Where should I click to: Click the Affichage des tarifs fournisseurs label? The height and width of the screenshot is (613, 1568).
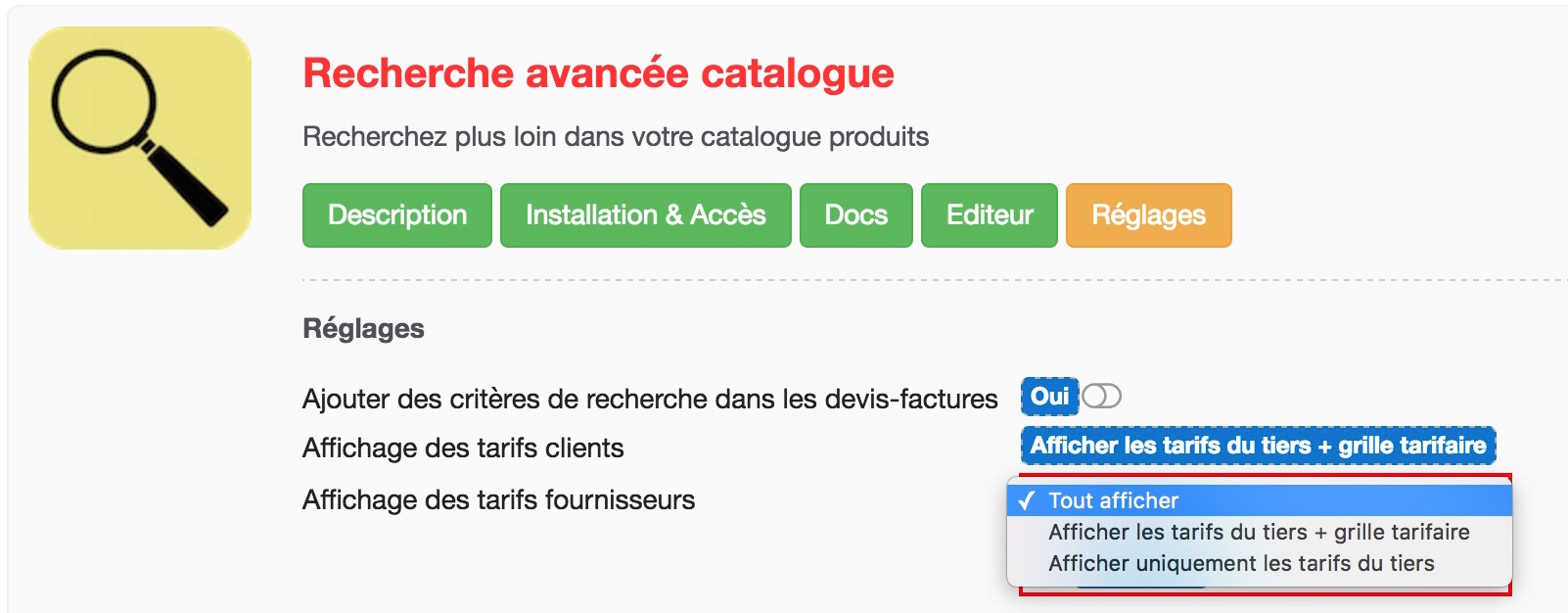click(498, 499)
